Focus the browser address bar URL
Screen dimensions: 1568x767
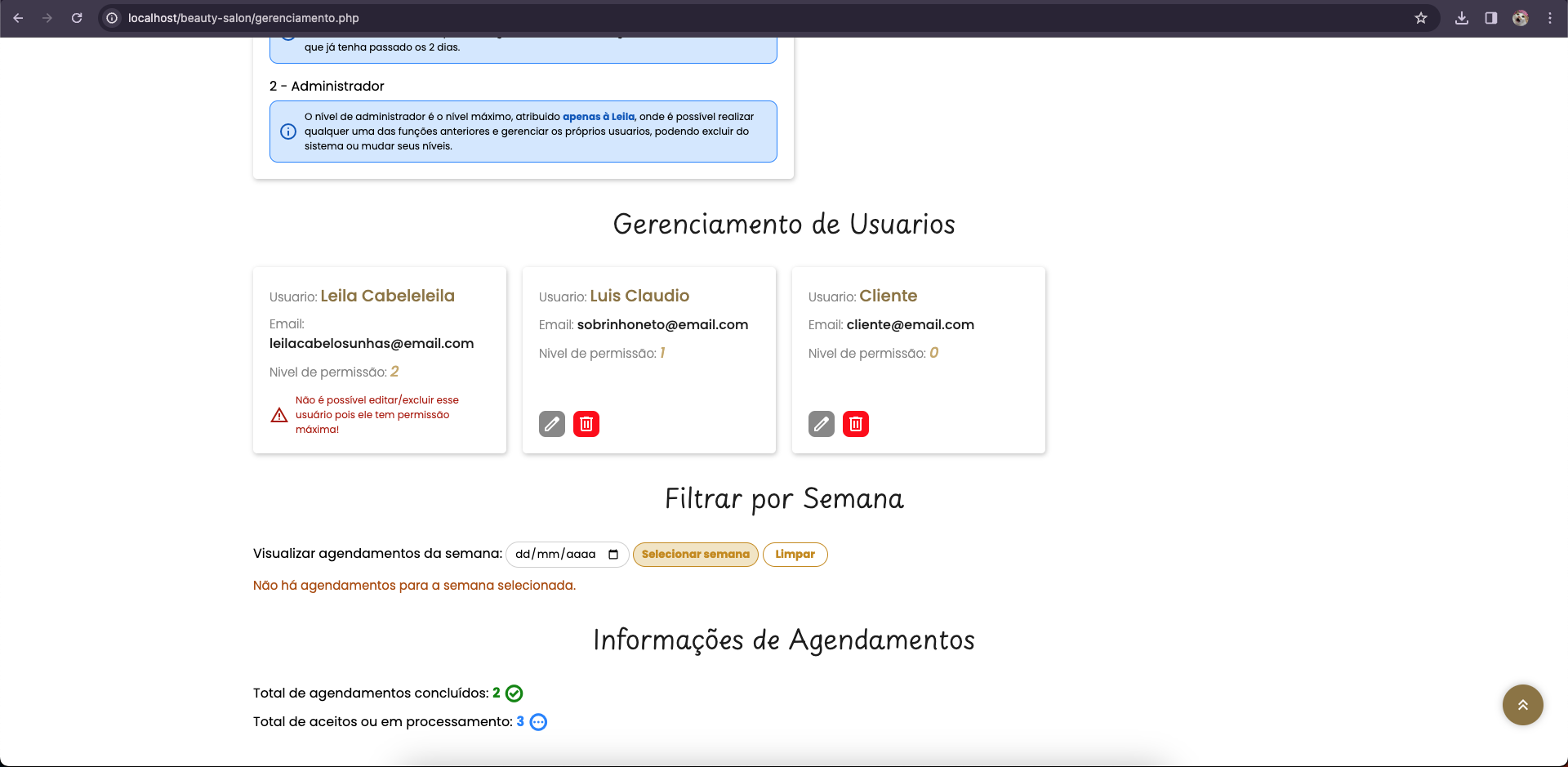(243, 18)
